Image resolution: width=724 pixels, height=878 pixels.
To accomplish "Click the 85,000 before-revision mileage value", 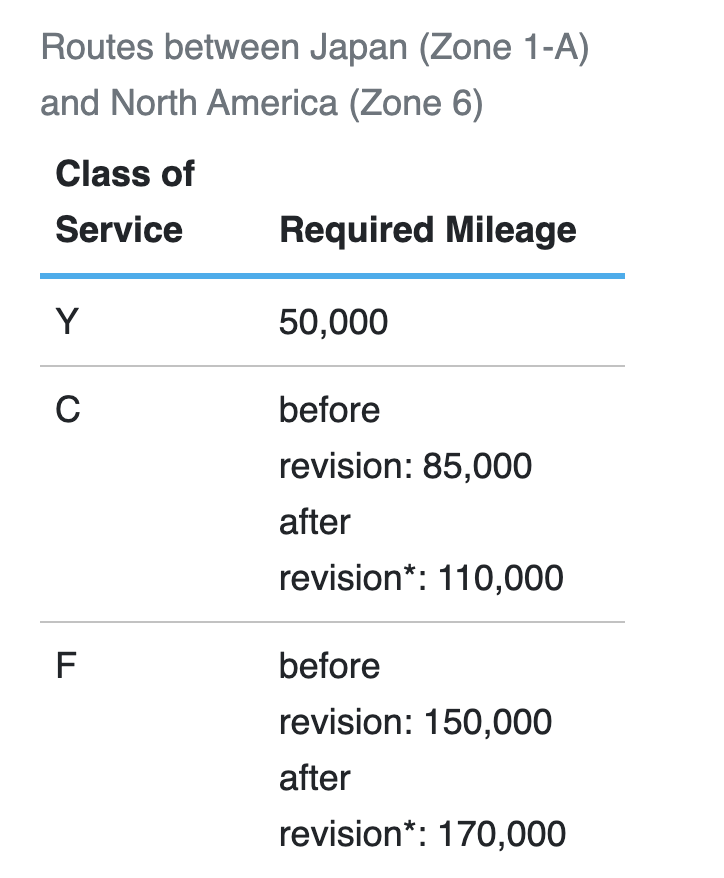I will 478,466.
